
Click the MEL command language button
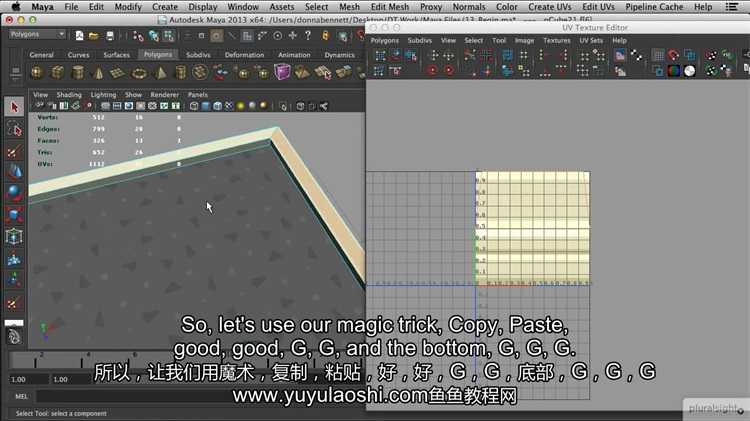[x=22, y=397]
